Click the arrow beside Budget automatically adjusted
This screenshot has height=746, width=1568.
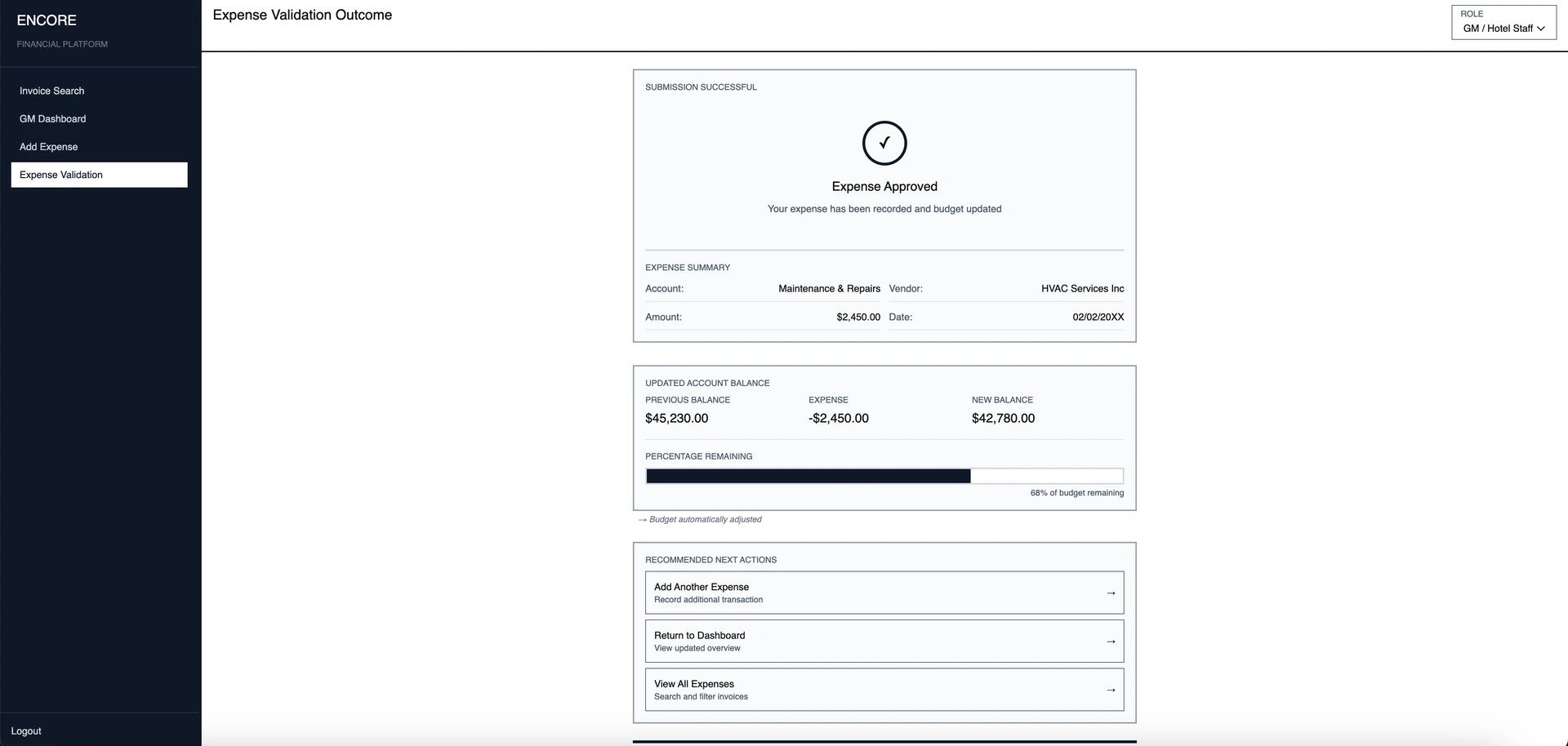[641, 519]
